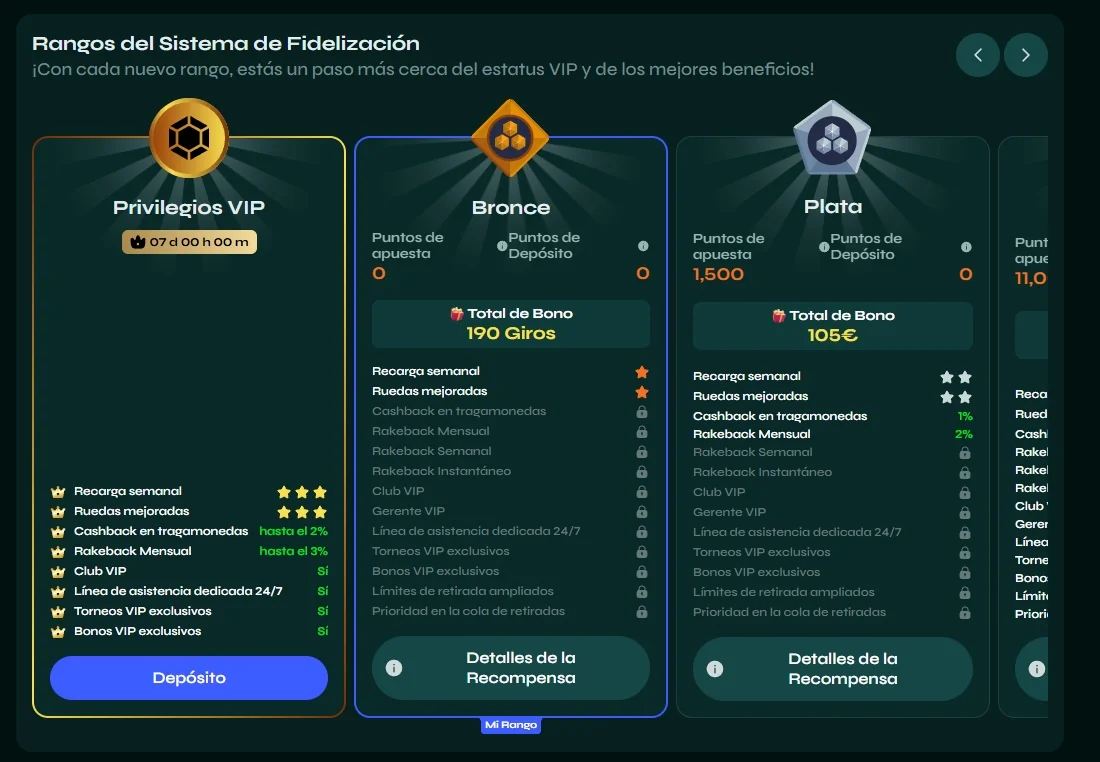This screenshot has width=1100, height=762.
Task: Click crown icon next to VIP Bonos VIP exclusivos
Action: (x=58, y=632)
